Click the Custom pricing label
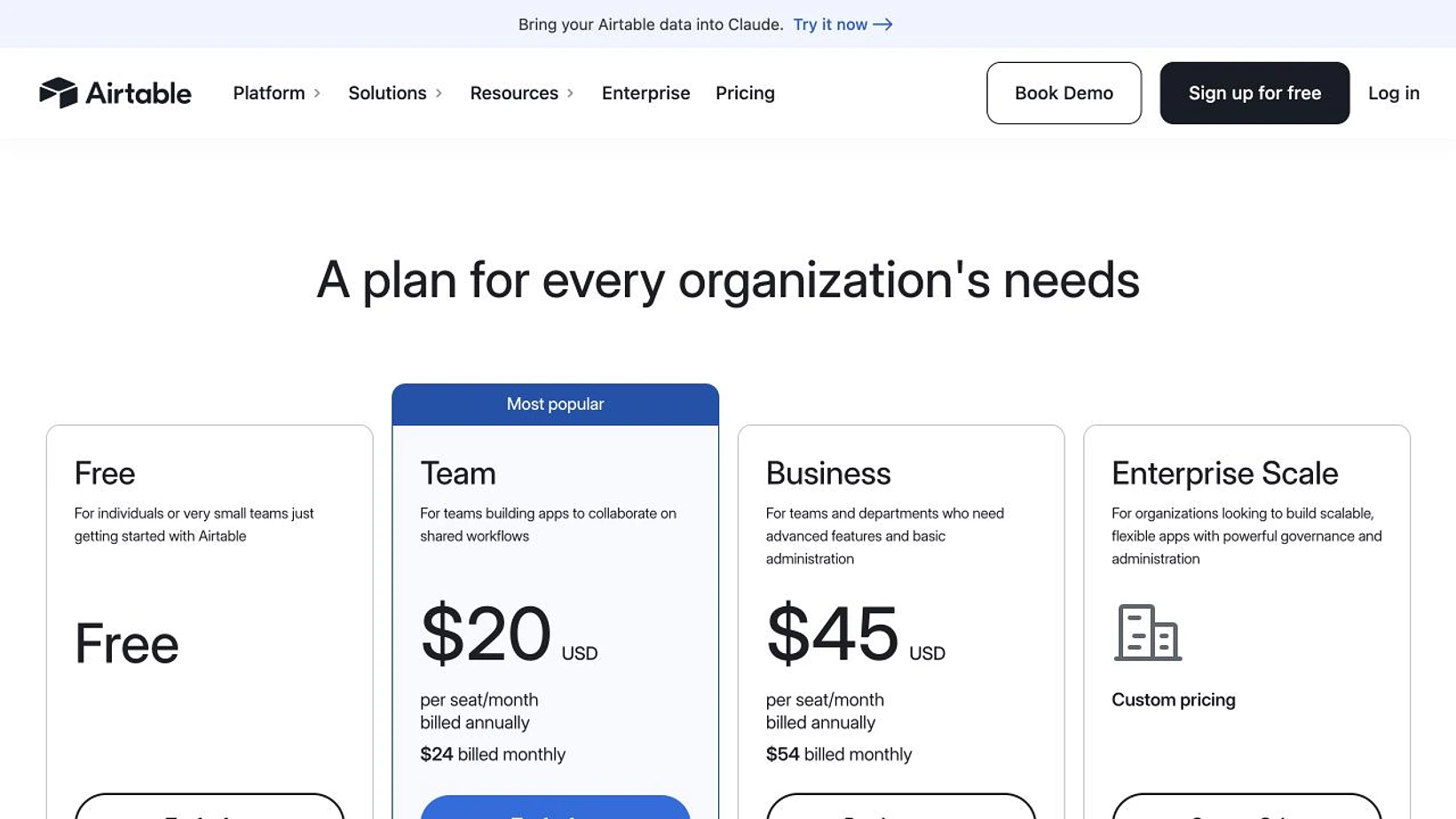Viewport: 1456px width, 819px height. coord(1174,700)
